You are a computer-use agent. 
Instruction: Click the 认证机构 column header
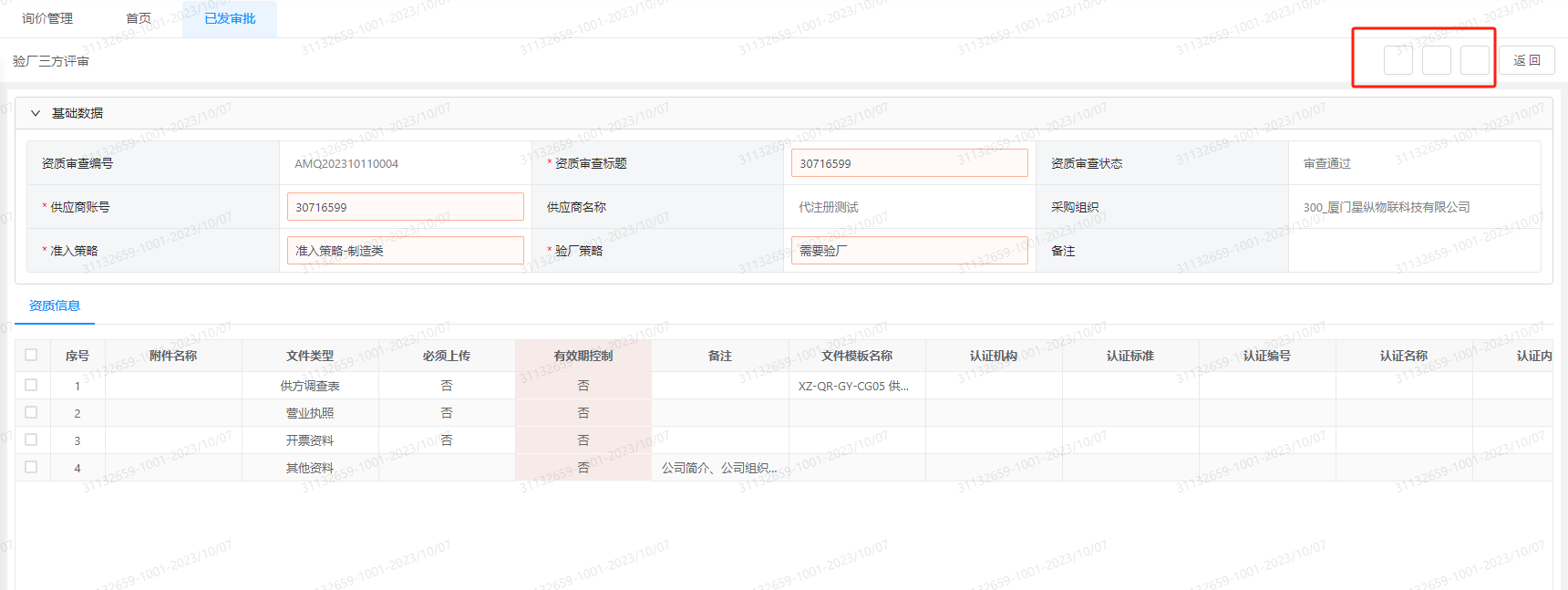(x=994, y=356)
